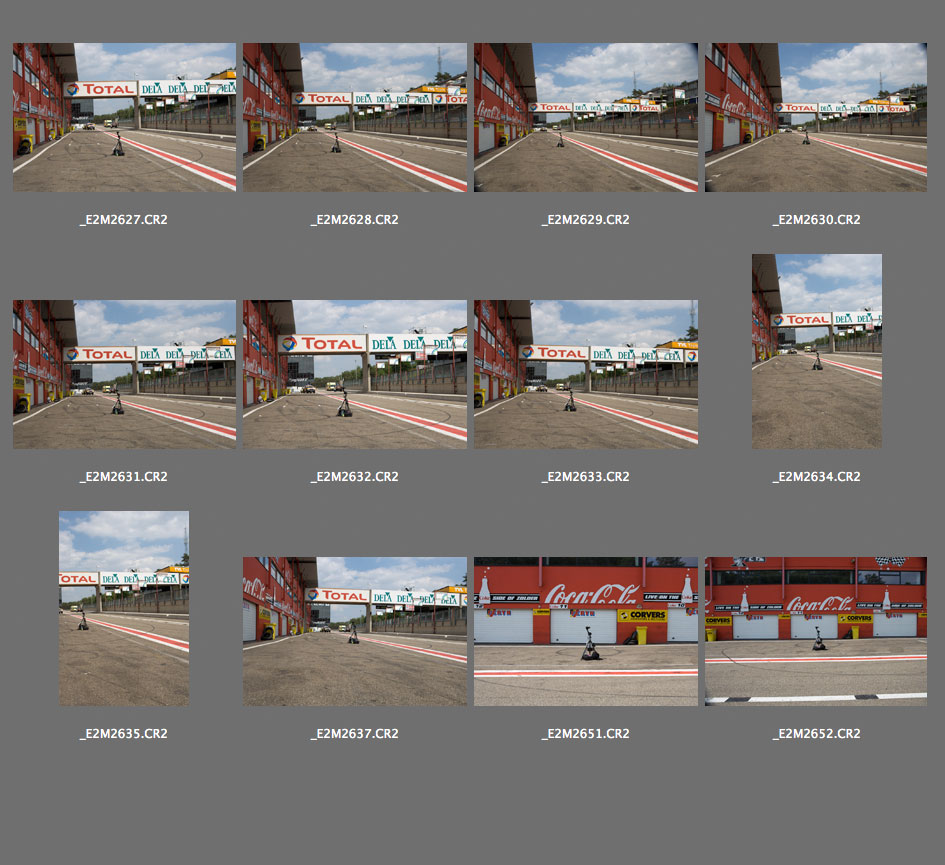Select the portrait thumbnail _E2M2634.CR2

(816, 351)
